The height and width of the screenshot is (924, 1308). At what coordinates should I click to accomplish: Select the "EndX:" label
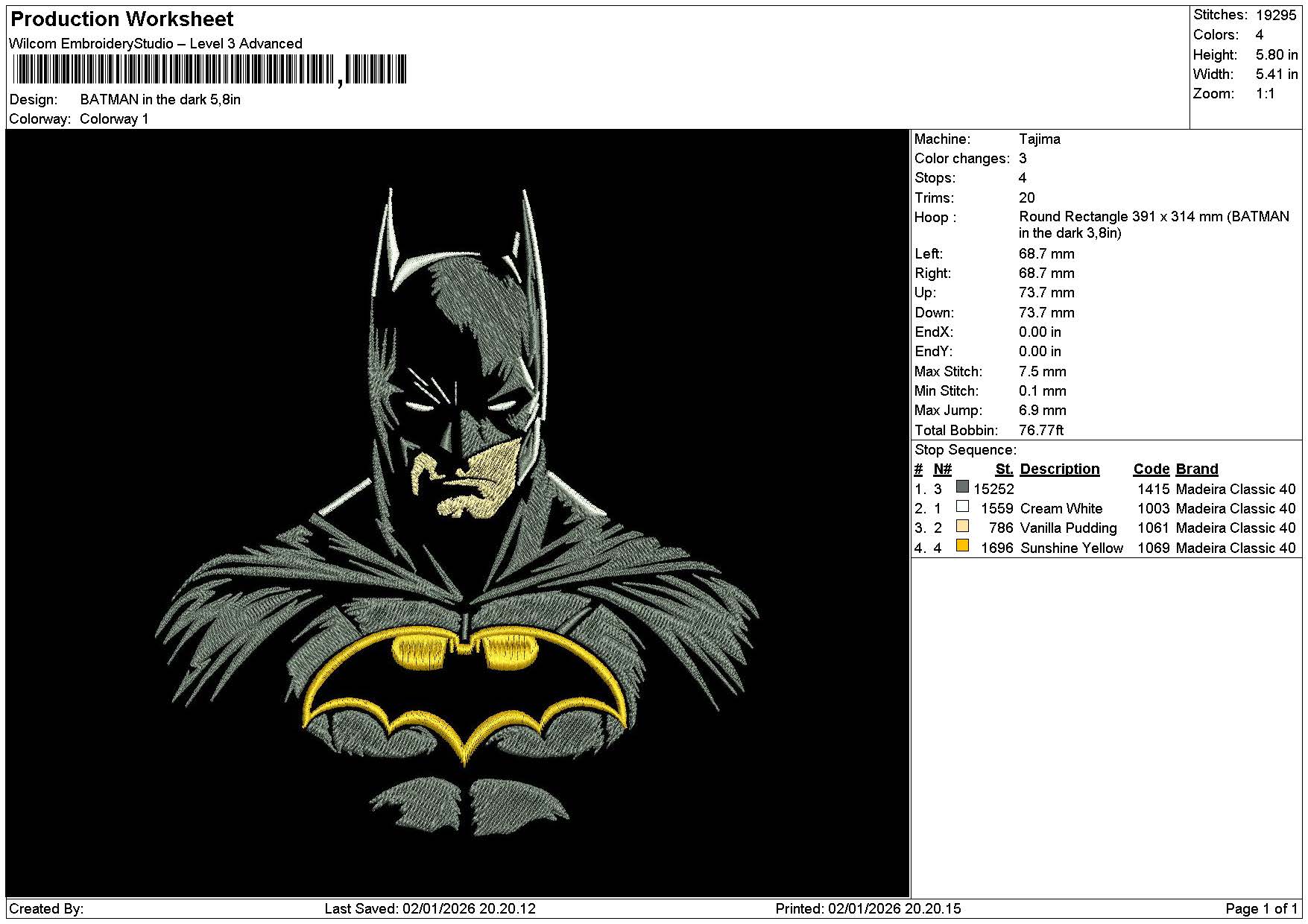coord(934,332)
